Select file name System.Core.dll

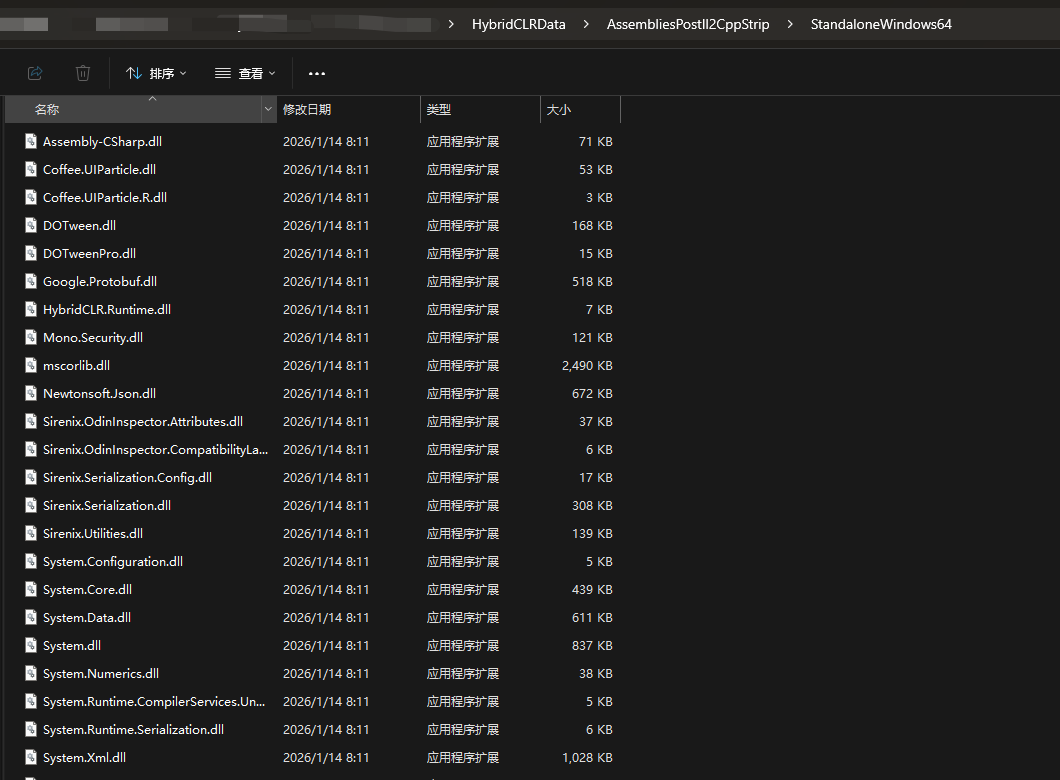(x=87, y=589)
